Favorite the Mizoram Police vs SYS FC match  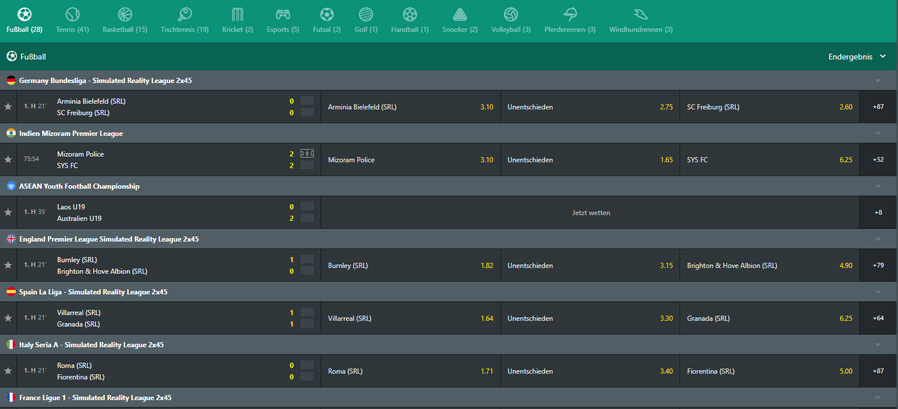[8, 160]
